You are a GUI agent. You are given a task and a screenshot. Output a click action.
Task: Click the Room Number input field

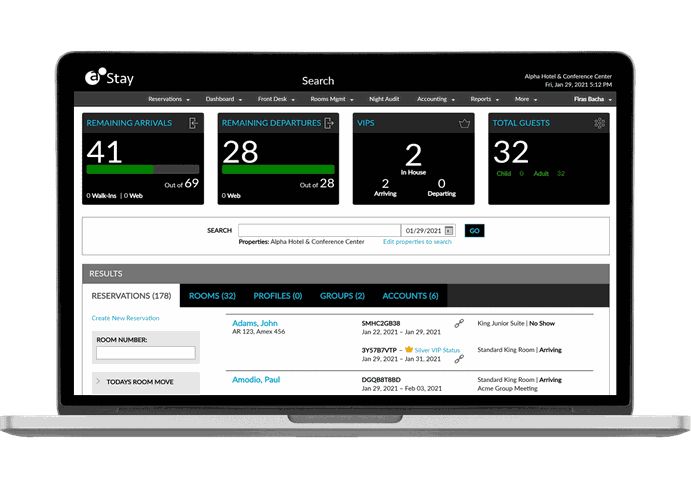[145, 352]
